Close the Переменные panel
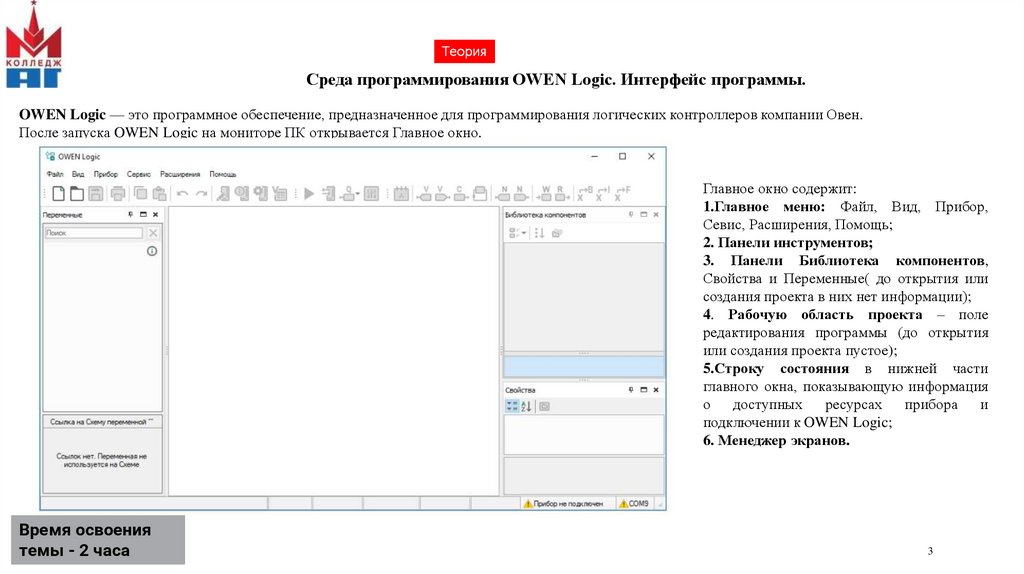Screen dimensions: 1024x574 155,214
